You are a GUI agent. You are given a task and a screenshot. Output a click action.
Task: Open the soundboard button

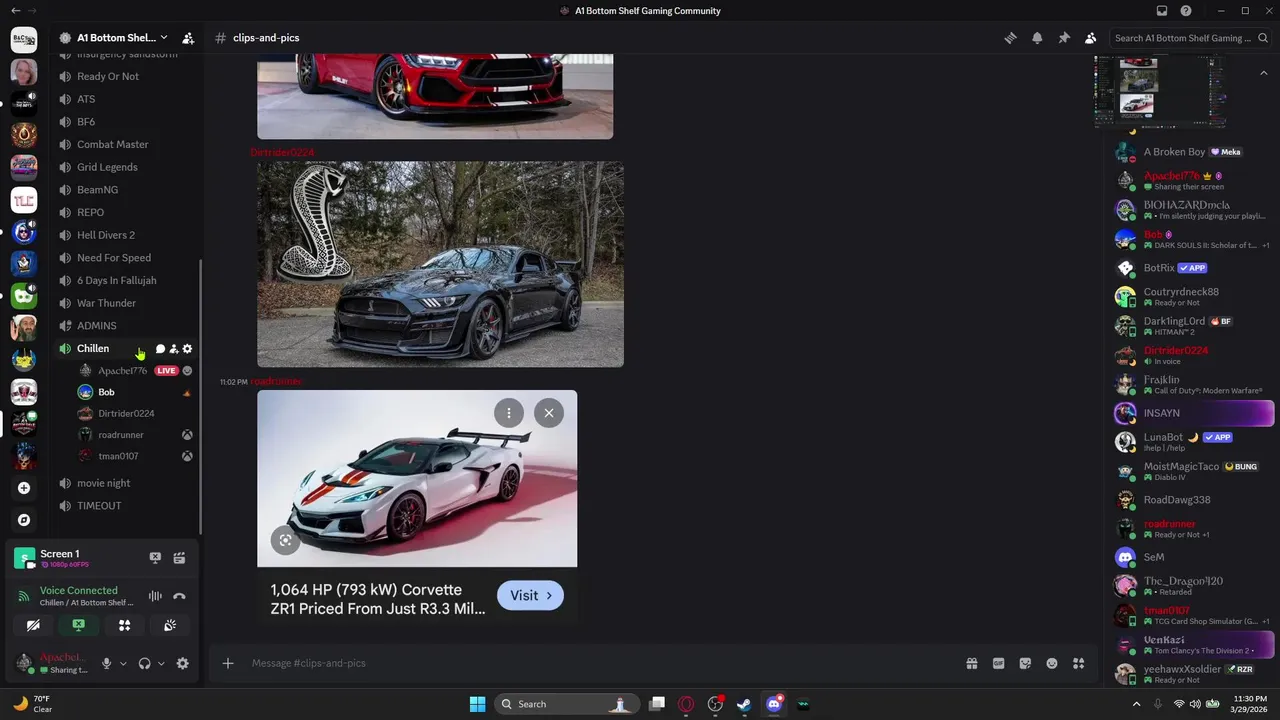[x=170, y=625]
